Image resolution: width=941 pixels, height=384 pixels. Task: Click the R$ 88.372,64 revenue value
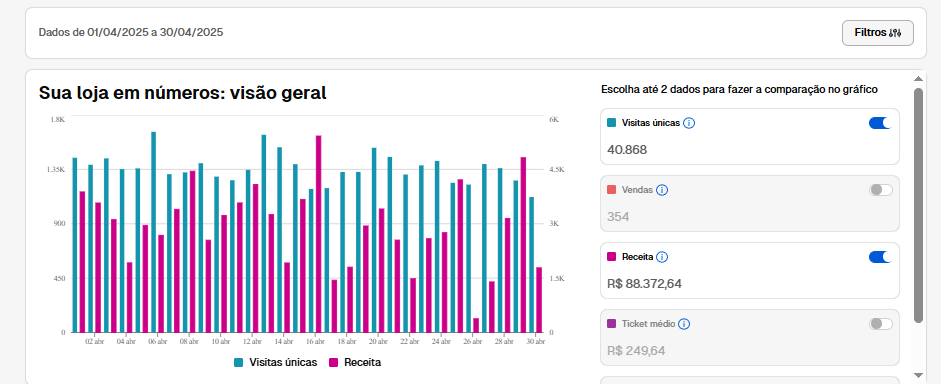pyautogui.click(x=645, y=284)
